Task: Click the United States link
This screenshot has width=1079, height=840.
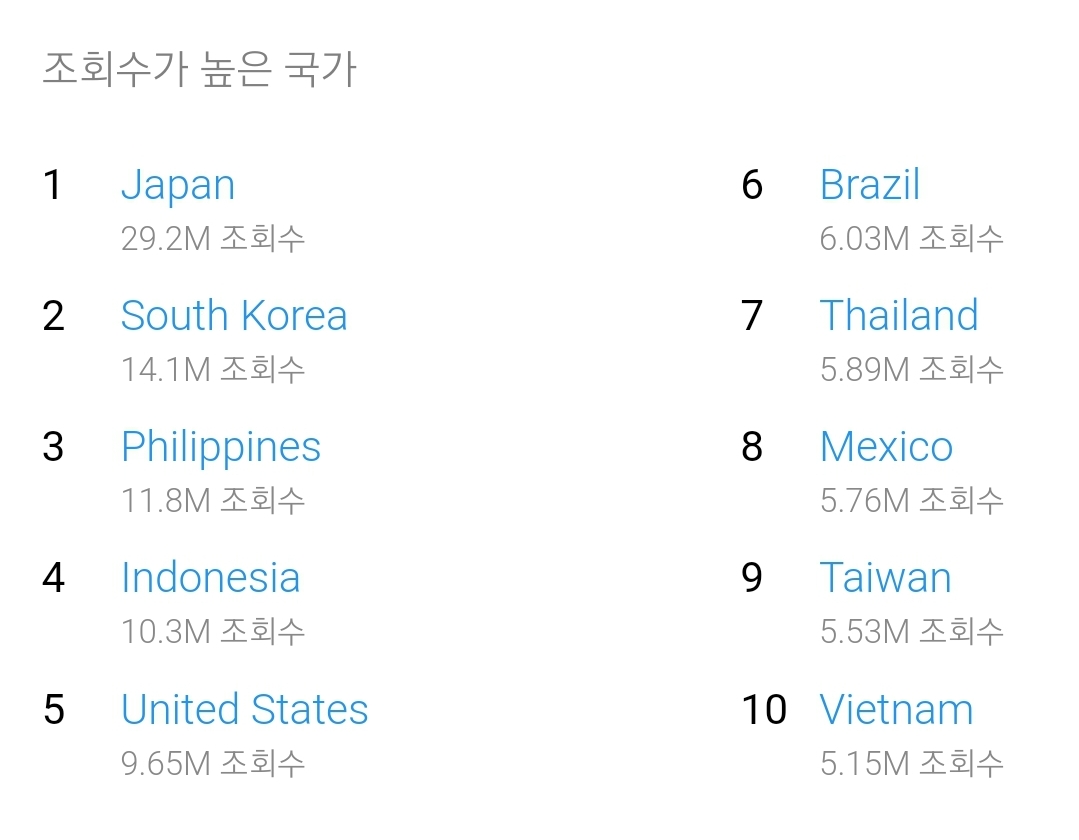Action: (245, 710)
